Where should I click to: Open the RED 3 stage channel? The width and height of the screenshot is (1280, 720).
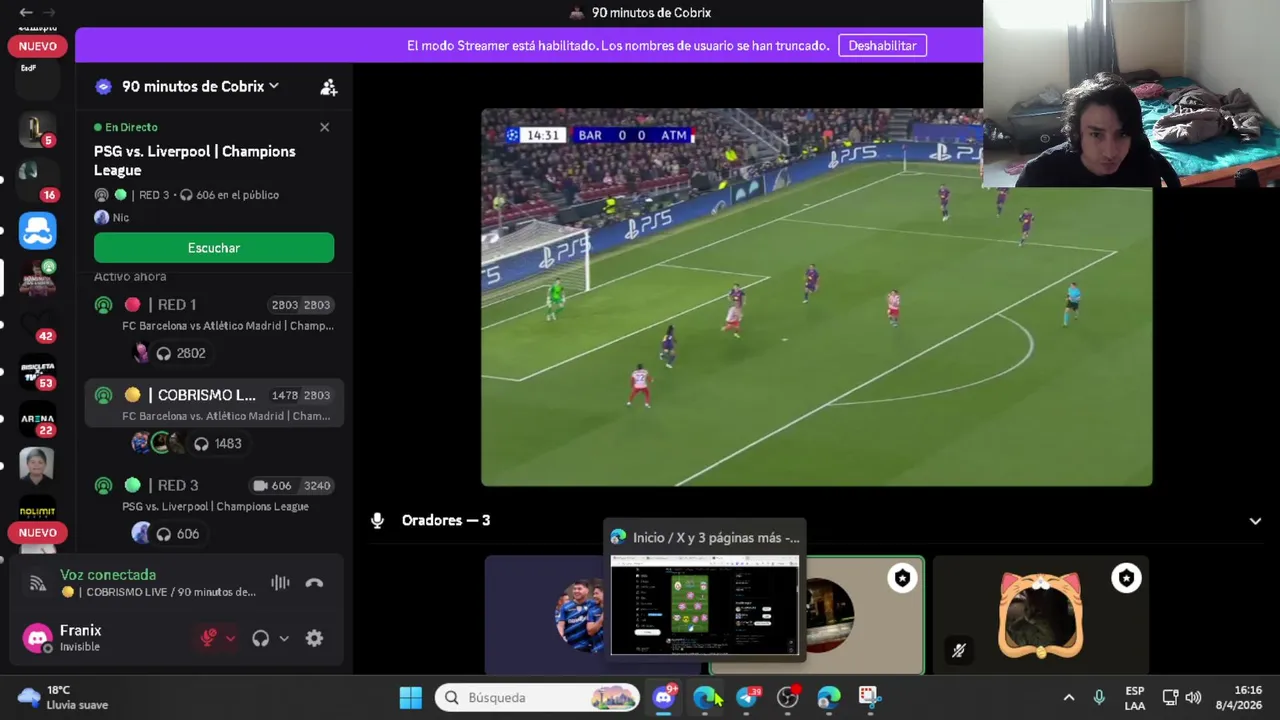click(x=214, y=494)
